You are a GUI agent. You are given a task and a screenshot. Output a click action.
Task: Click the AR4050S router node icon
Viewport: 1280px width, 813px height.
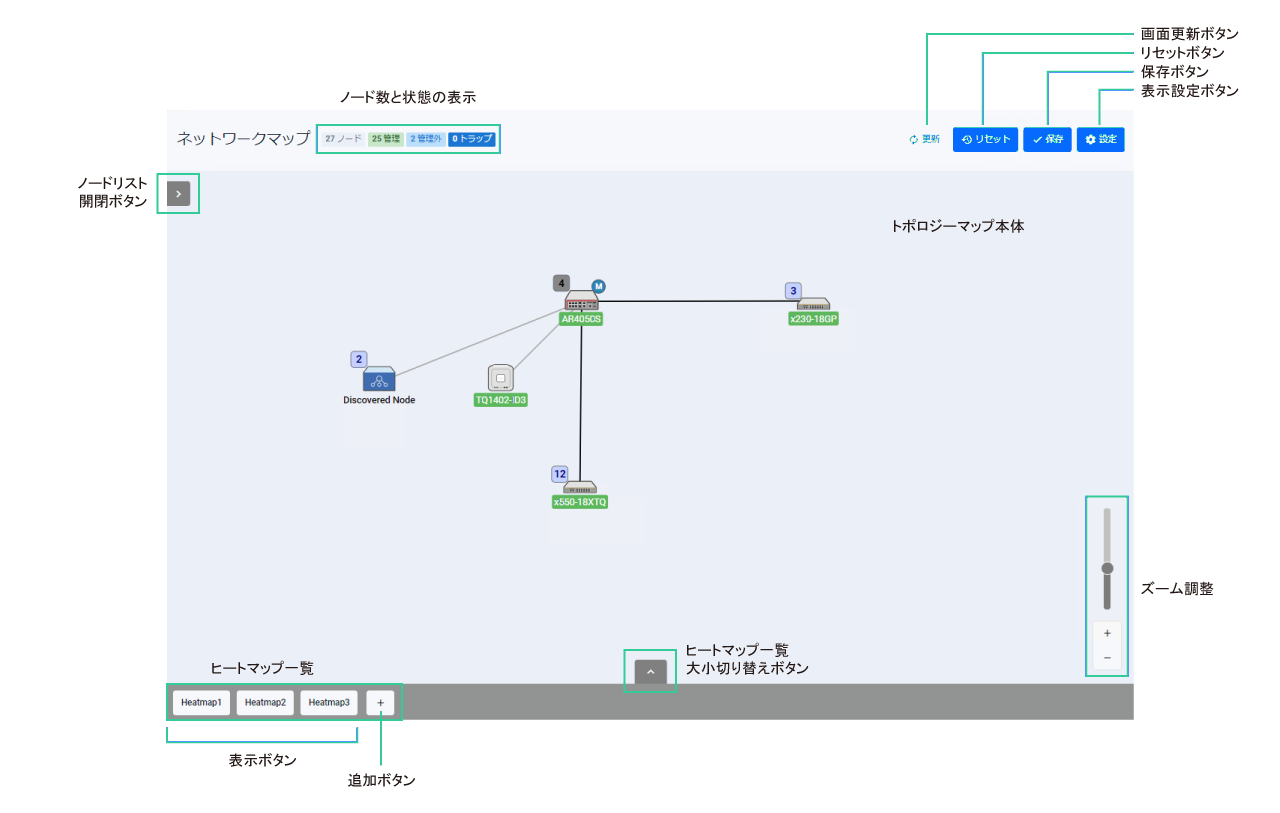click(581, 301)
